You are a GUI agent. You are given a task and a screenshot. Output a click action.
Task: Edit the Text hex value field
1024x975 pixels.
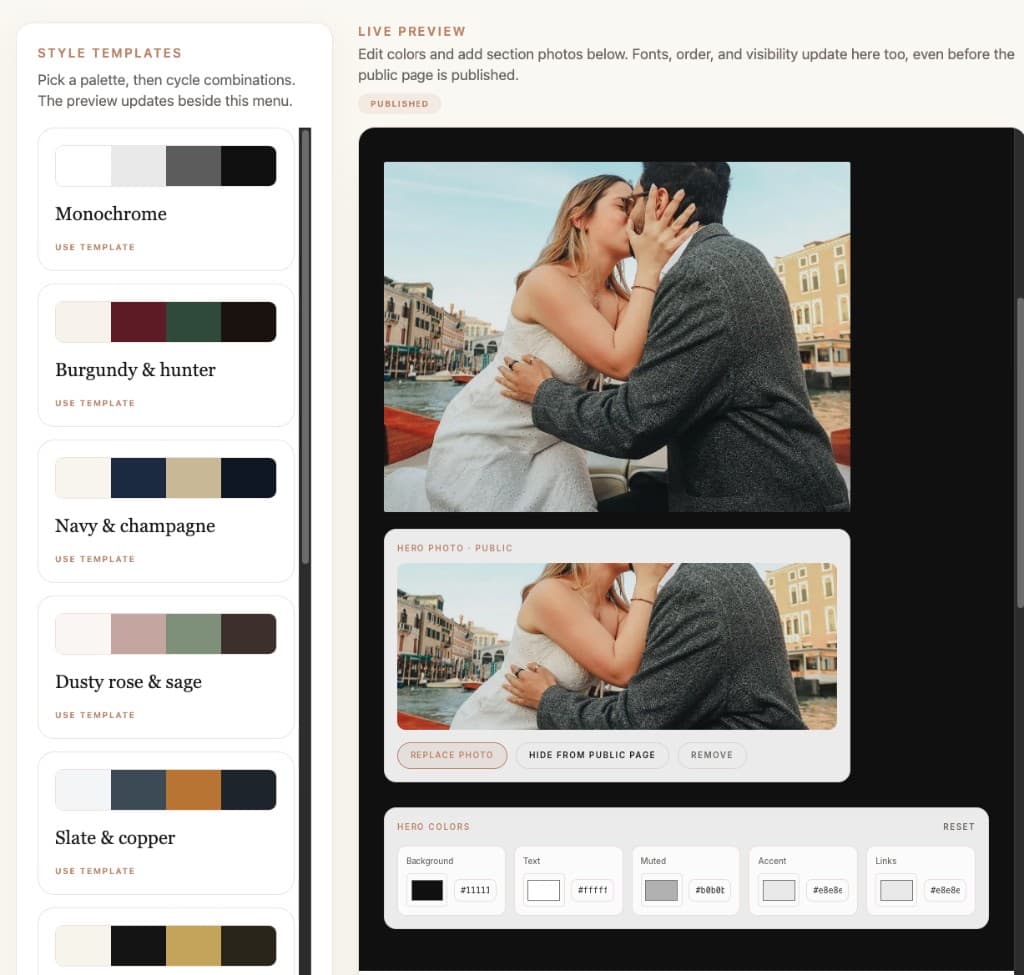pos(592,890)
